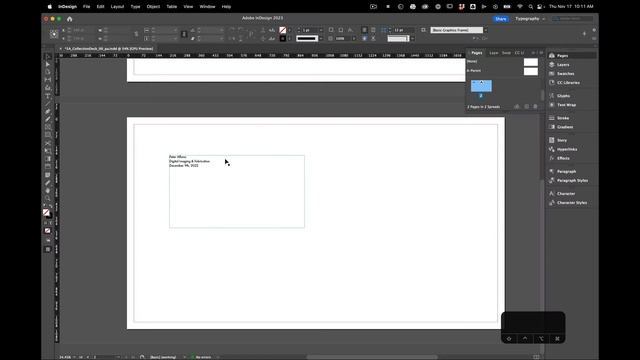Open Wi-Fi status menu
This screenshot has width=640, height=360.
(520, 7)
